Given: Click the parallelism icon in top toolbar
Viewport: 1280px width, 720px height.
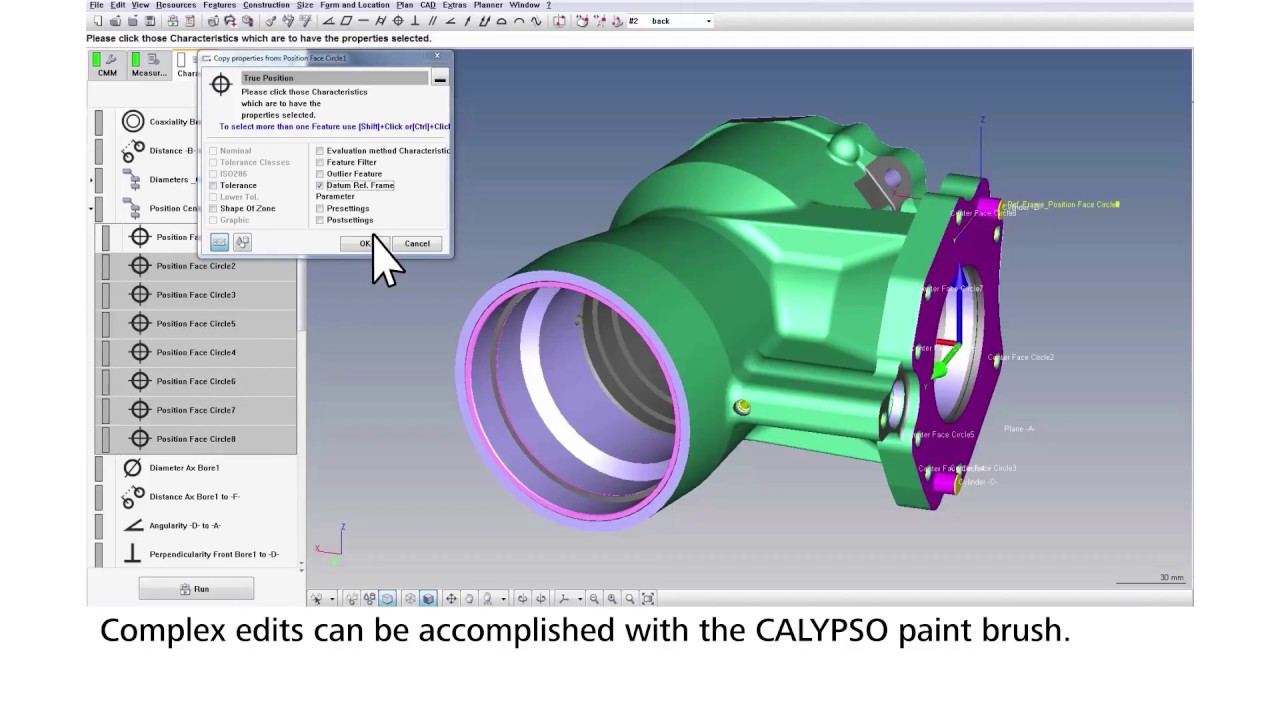Looking at the screenshot, I should pos(432,21).
